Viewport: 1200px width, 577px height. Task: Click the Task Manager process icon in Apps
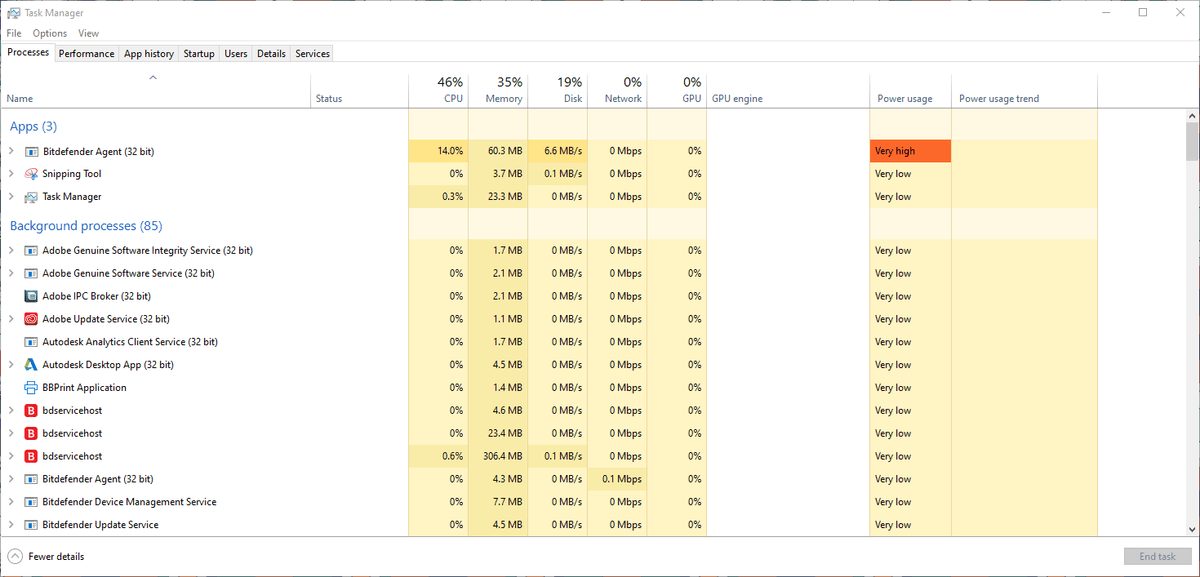(x=31, y=197)
